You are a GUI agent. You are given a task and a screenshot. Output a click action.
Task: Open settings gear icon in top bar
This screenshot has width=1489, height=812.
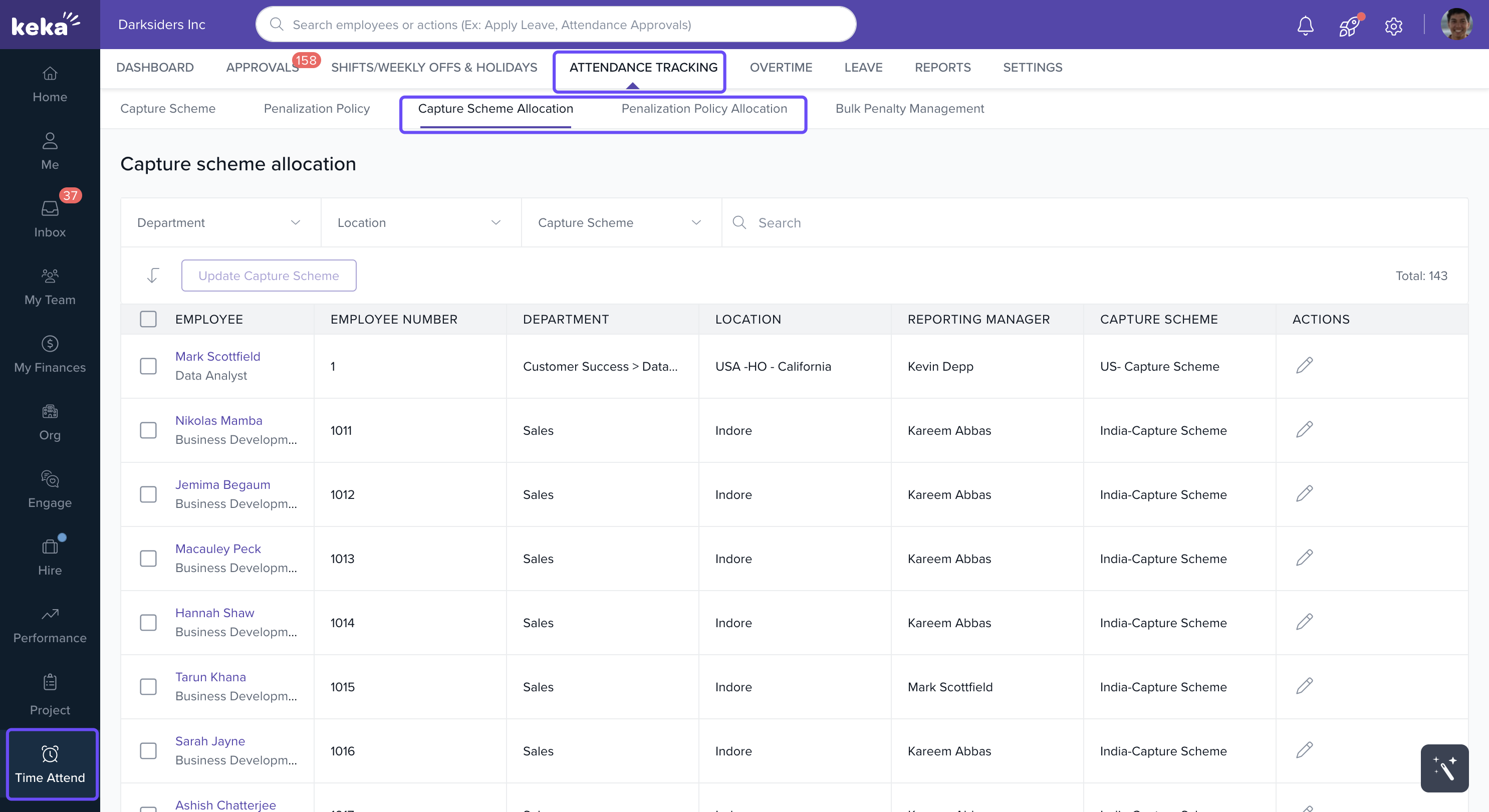coord(1393,26)
